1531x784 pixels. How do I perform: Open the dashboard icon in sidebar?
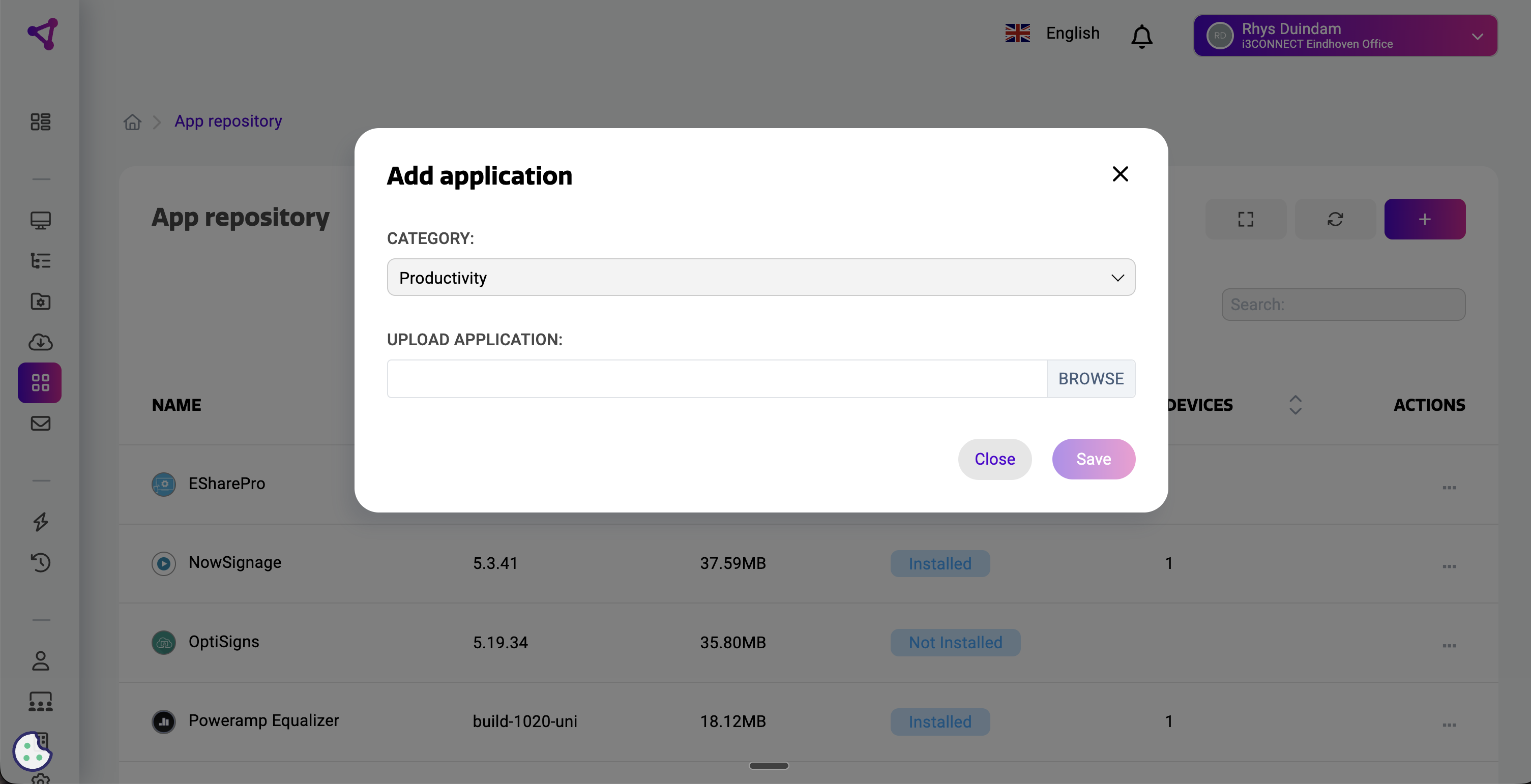[40, 122]
